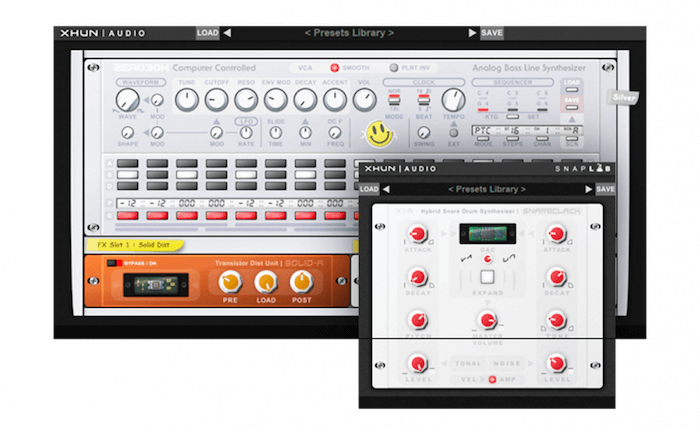The image size is (700, 428).
Task: Click the SWING knob
Action: 424,133
